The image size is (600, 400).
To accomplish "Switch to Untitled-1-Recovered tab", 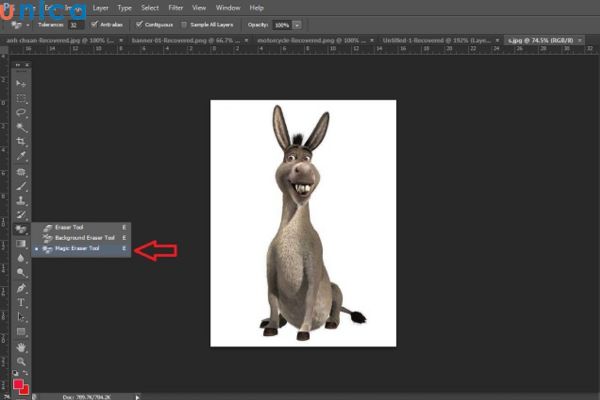I will 437,40.
